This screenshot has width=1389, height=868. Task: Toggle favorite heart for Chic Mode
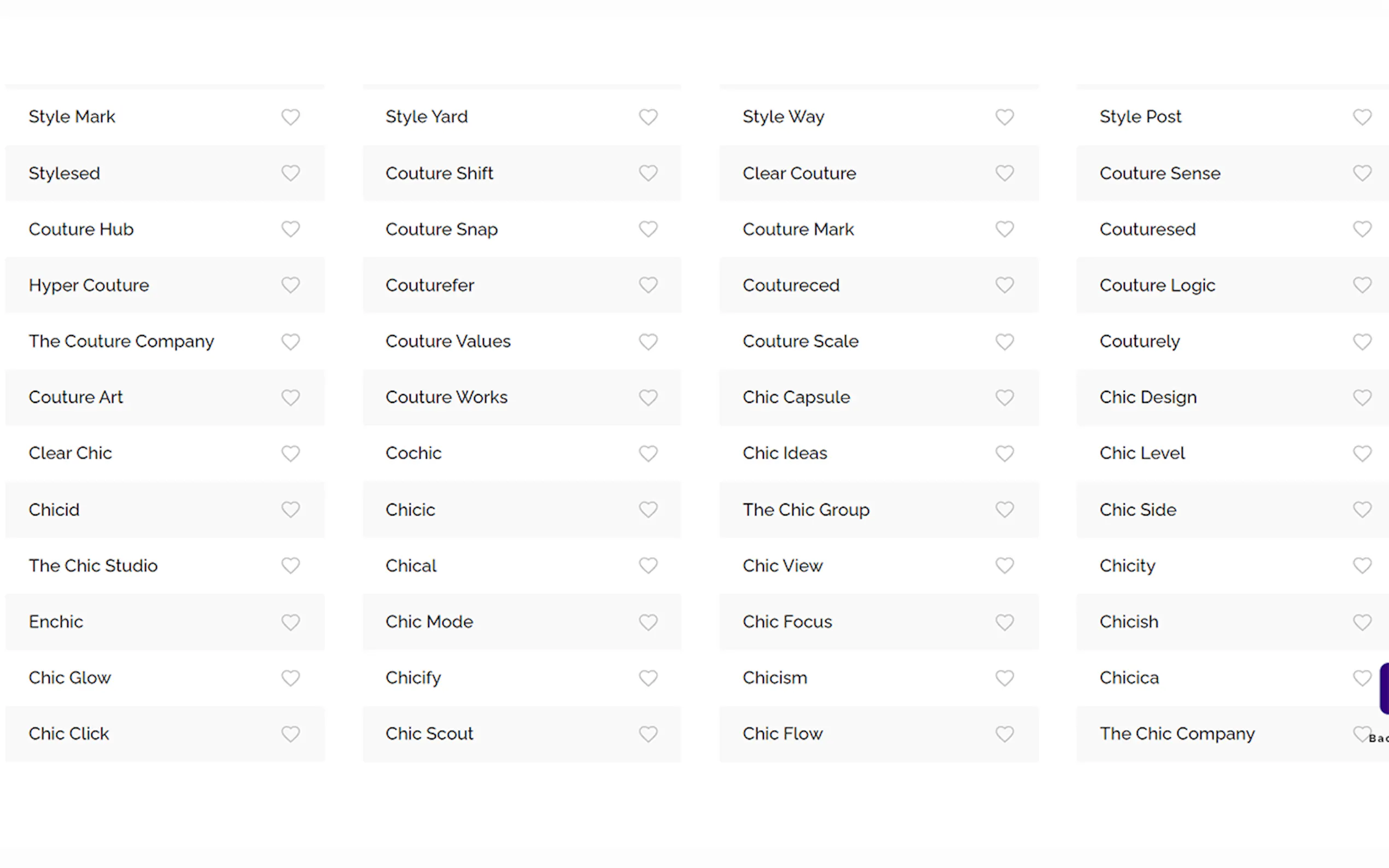pos(647,622)
